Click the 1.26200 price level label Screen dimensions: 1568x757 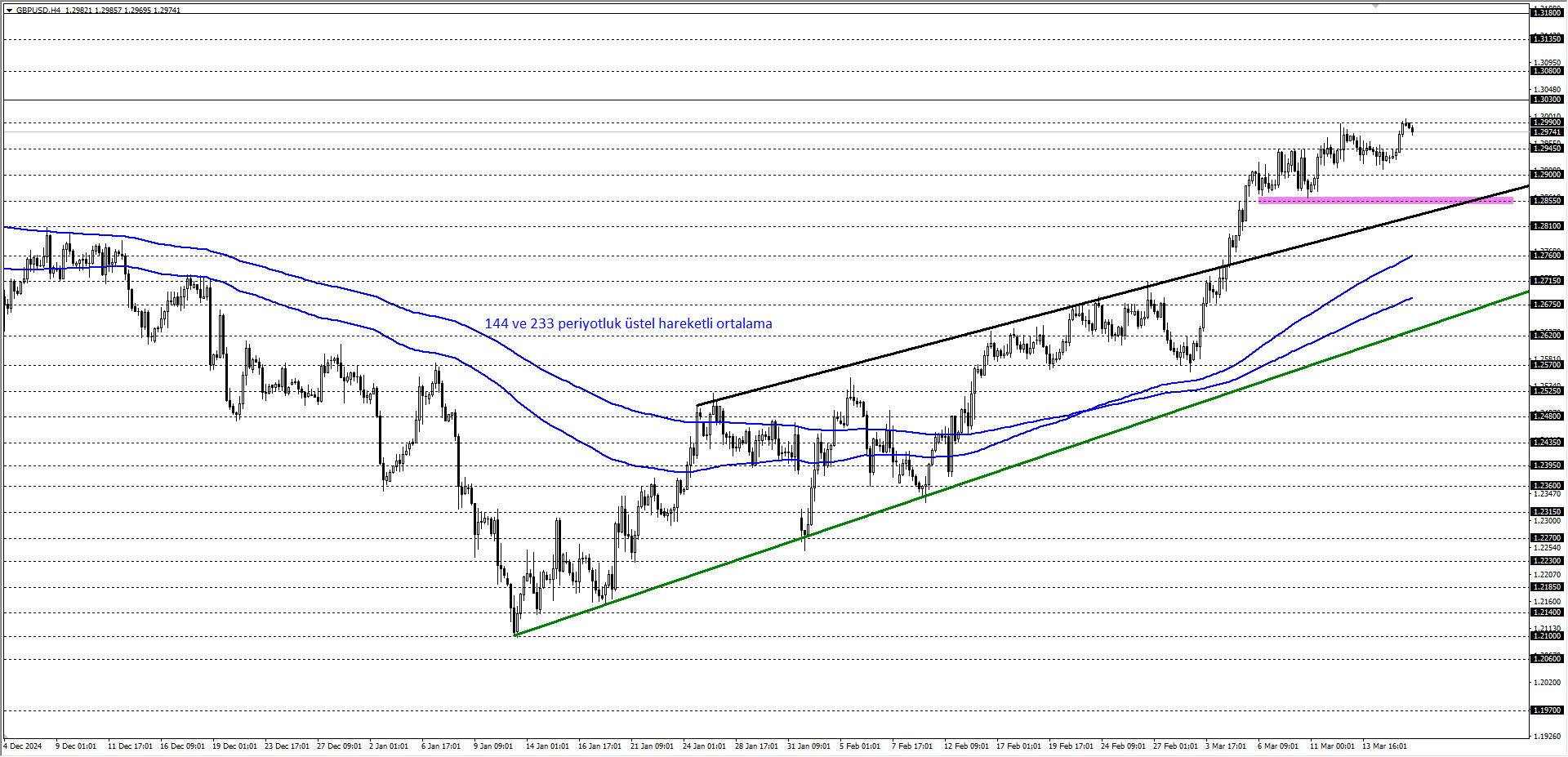[x=1547, y=336]
